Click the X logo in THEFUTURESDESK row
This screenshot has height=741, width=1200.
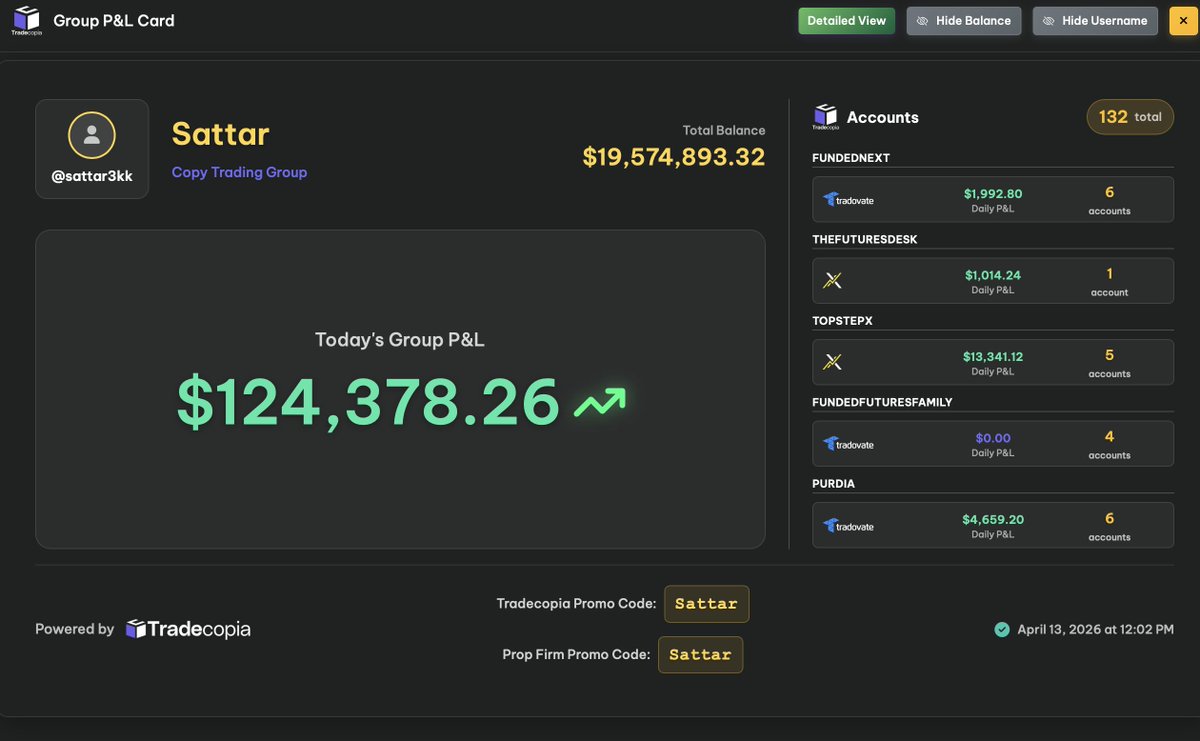832,282
